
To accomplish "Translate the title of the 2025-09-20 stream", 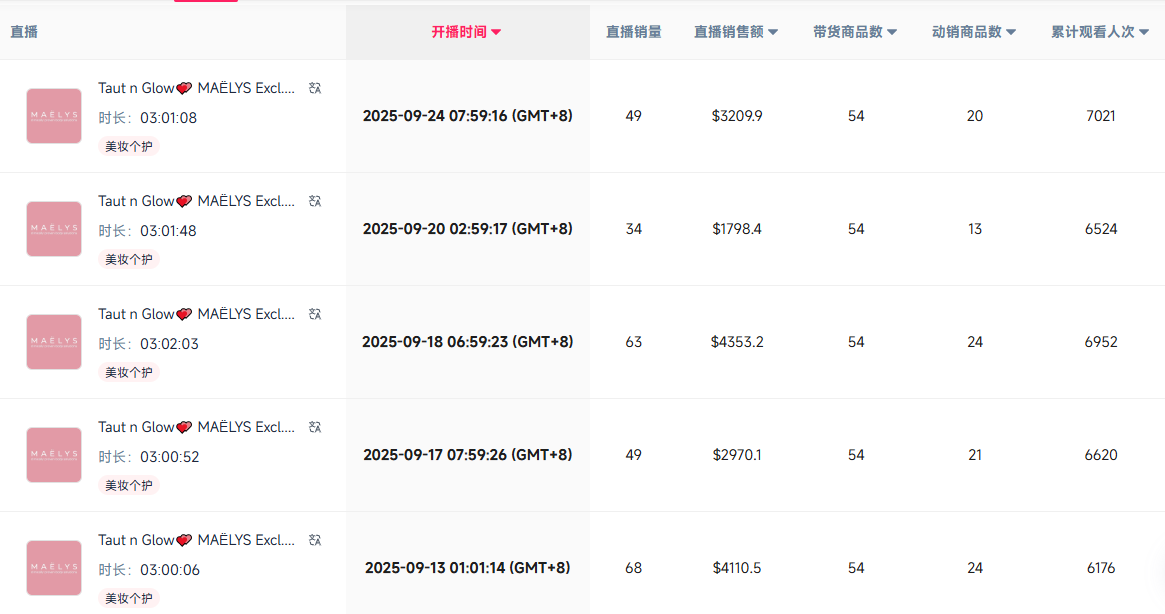I will (x=315, y=201).
